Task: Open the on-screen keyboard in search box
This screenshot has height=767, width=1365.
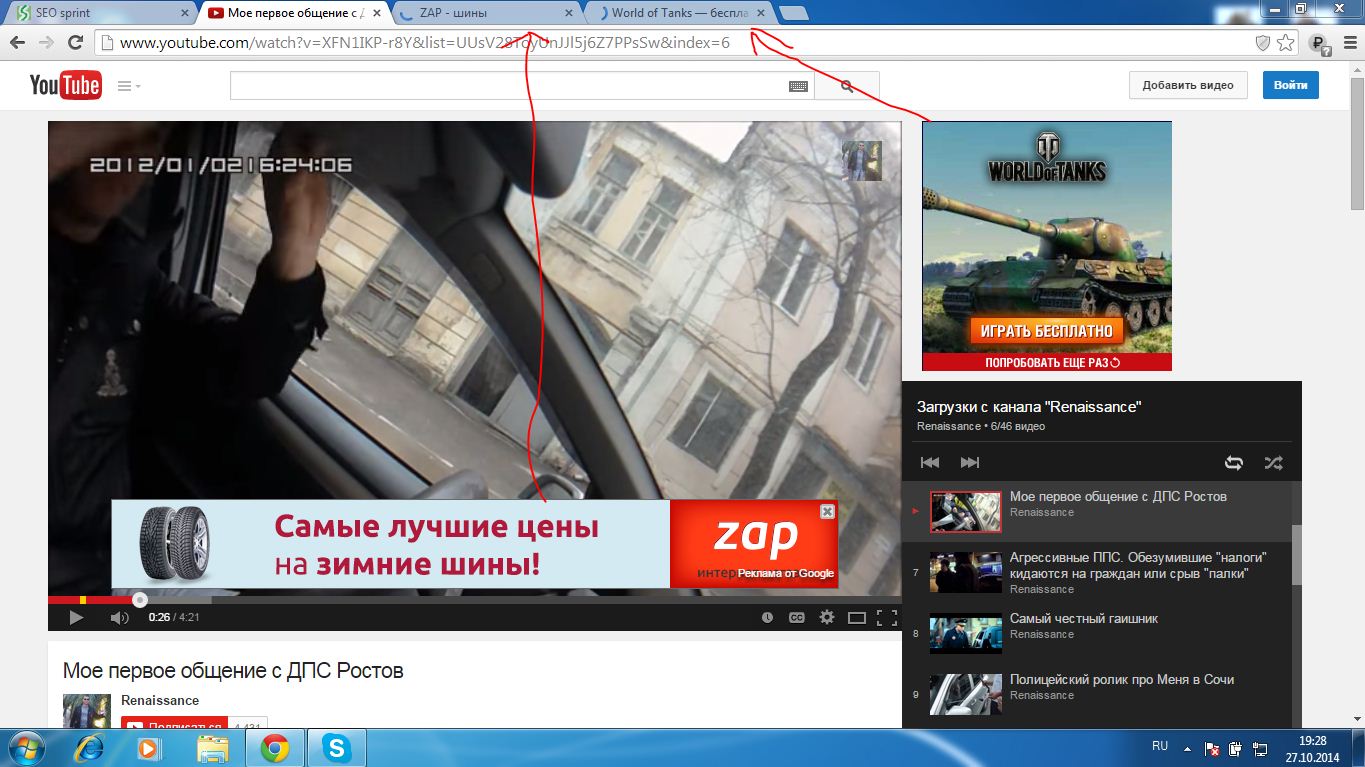Action: [x=798, y=87]
